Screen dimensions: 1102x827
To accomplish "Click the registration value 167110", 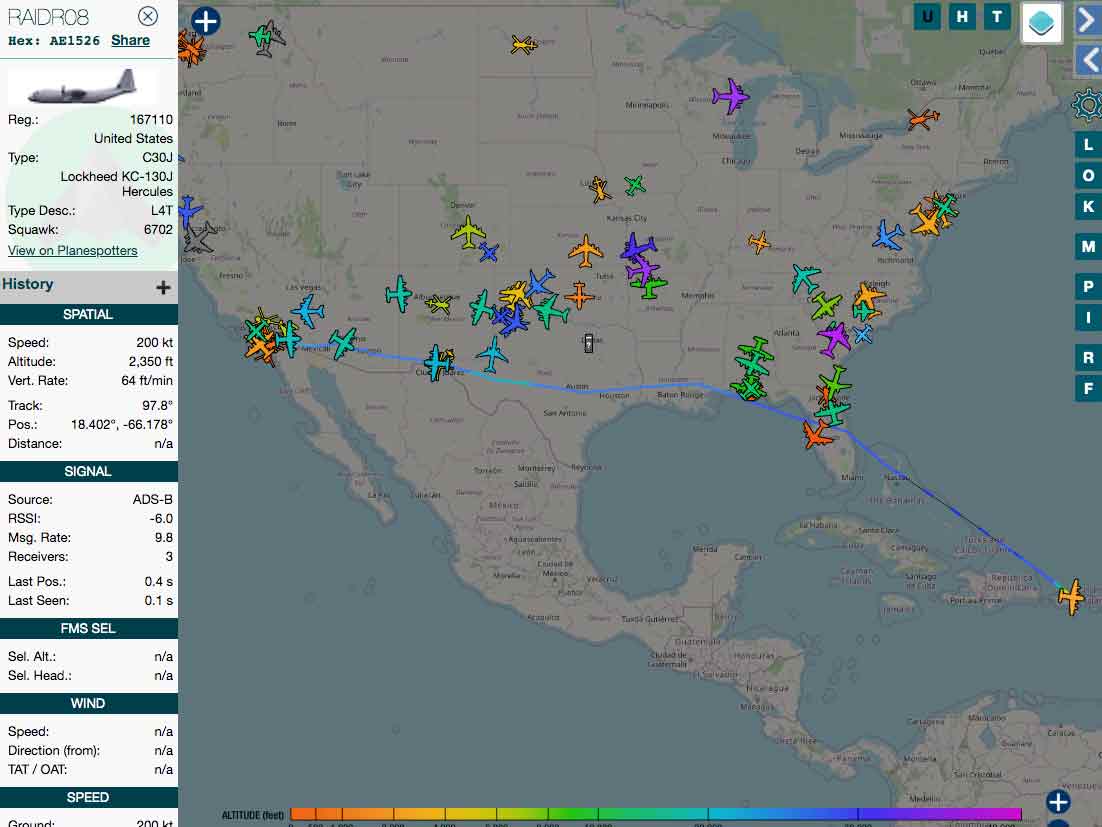I will tap(151, 119).
